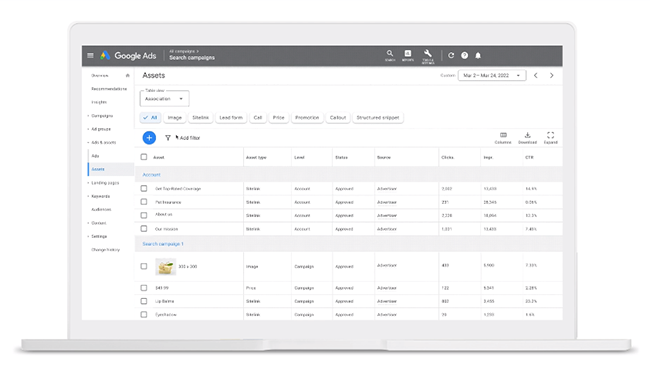The image size is (650, 366).
Task: Click the Google Ads logo
Action: (x=128, y=56)
